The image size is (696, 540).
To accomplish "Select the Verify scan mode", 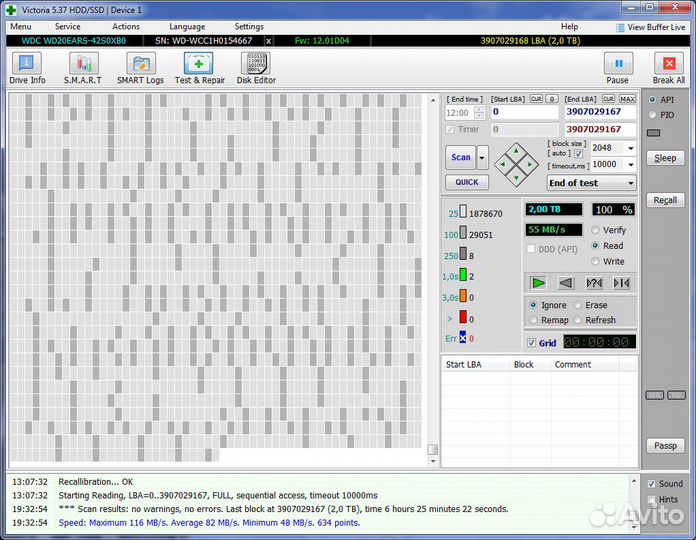I will pos(596,230).
